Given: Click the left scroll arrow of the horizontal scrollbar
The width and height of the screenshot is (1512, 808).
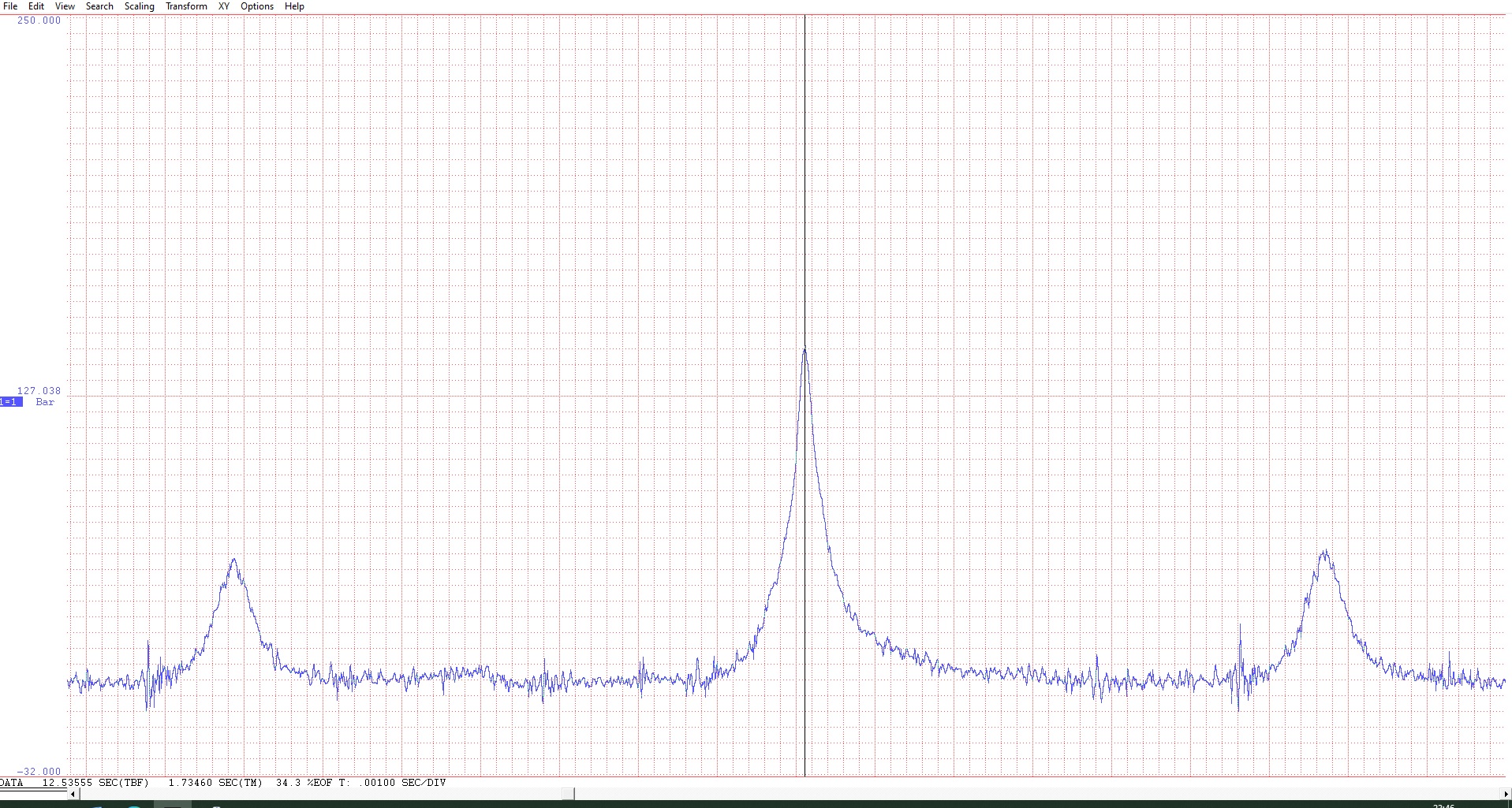Looking at the screenshot, I should click(73, 794).
